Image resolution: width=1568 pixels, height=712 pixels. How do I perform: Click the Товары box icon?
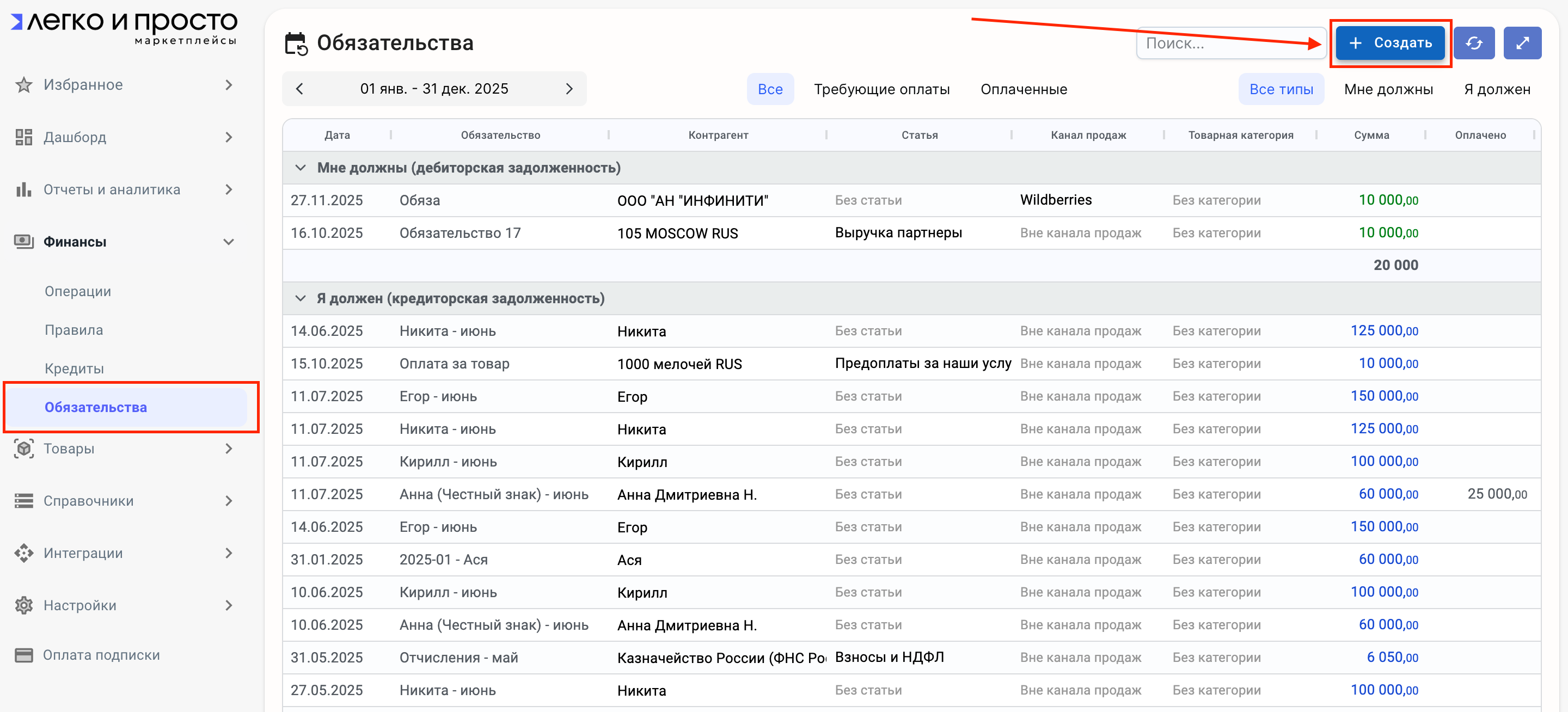(24, 449)
